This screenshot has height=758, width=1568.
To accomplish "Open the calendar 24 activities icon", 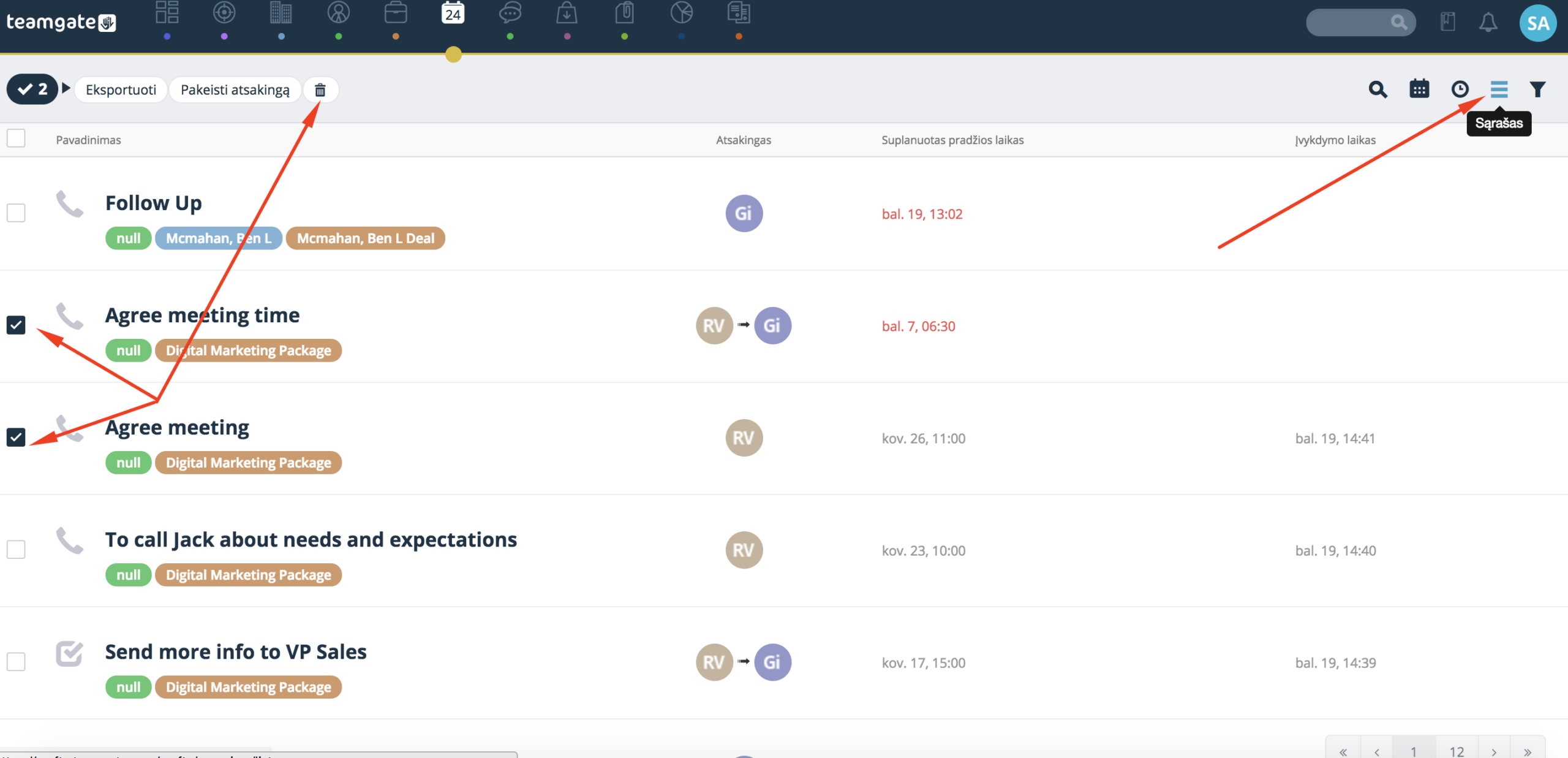I will pos(453,13).
